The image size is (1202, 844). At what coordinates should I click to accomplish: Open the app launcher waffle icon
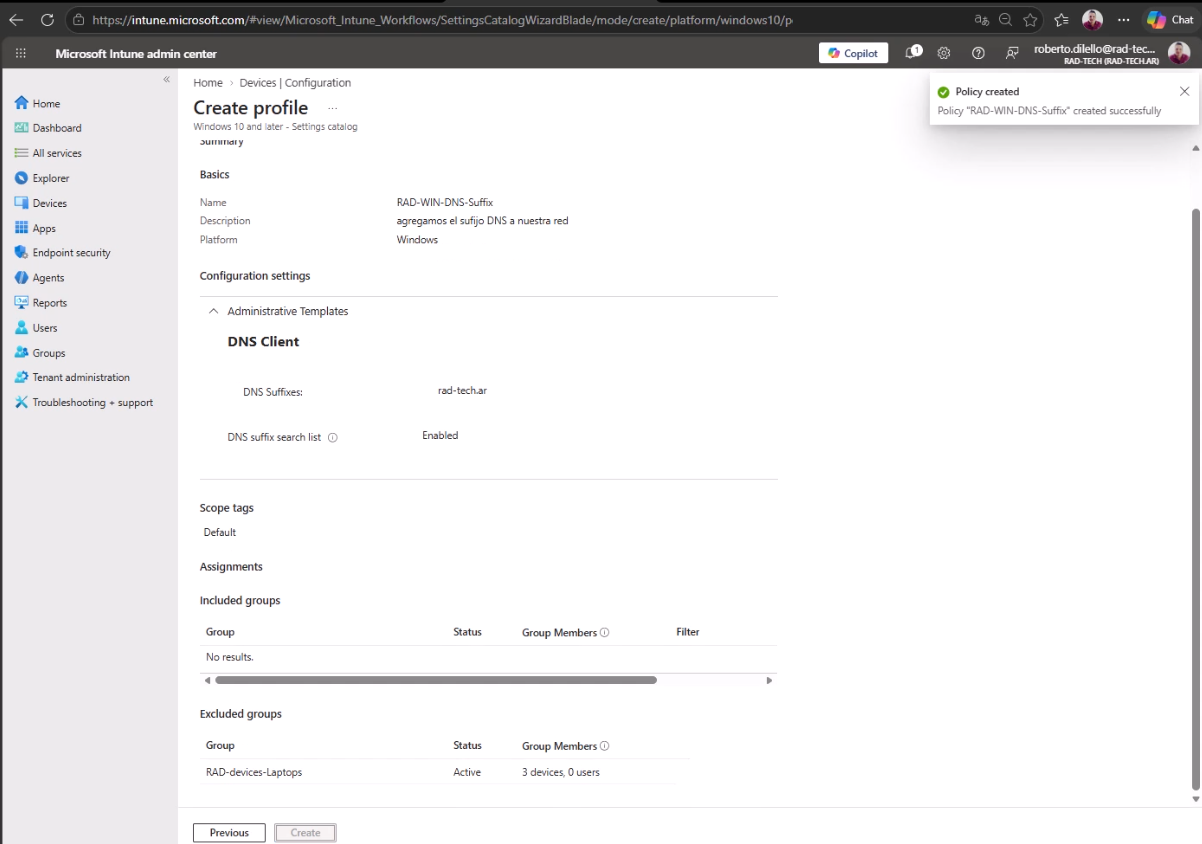point(21,53)
